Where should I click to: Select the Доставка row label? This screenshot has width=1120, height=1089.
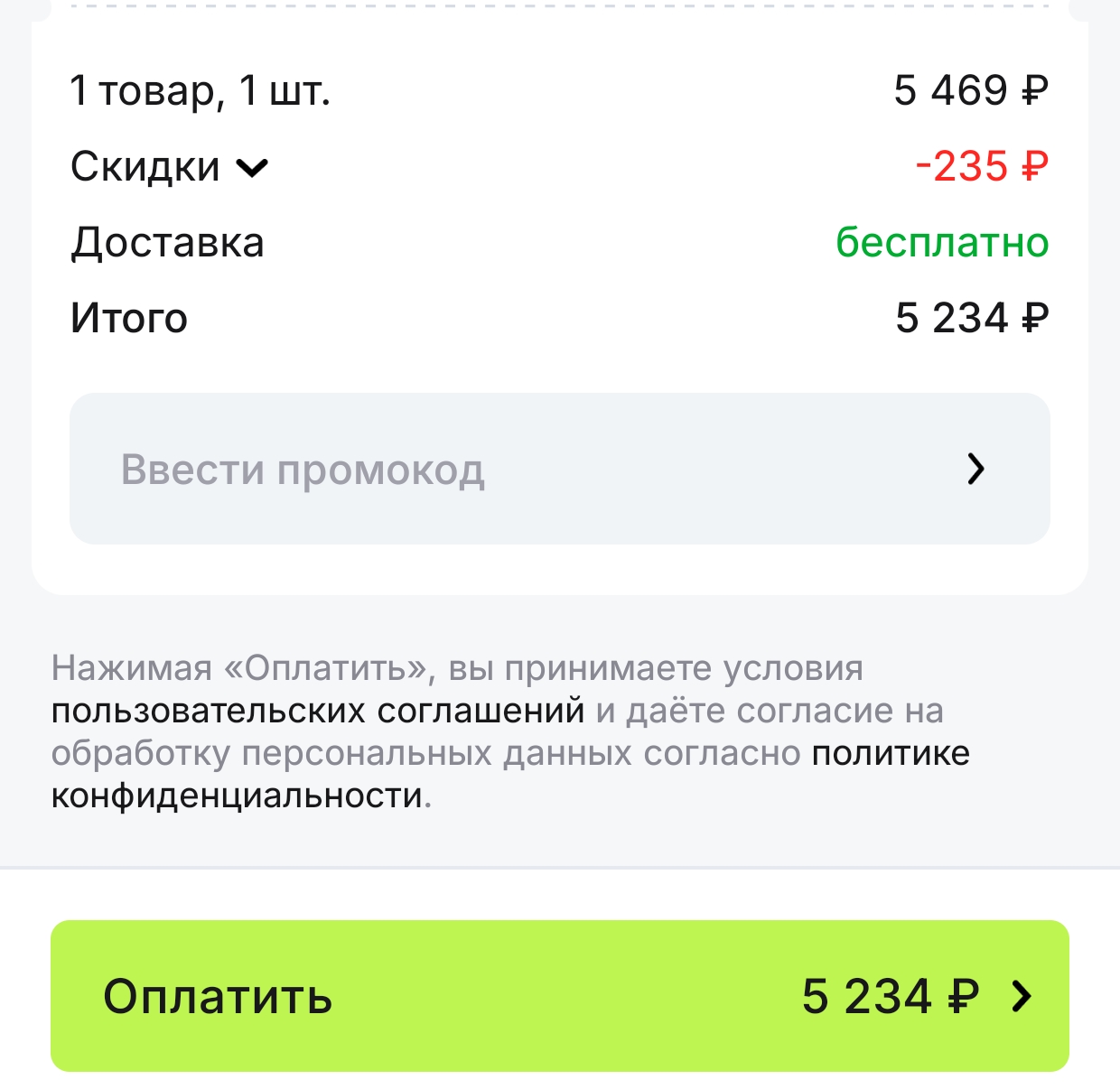tap(167, 243)
